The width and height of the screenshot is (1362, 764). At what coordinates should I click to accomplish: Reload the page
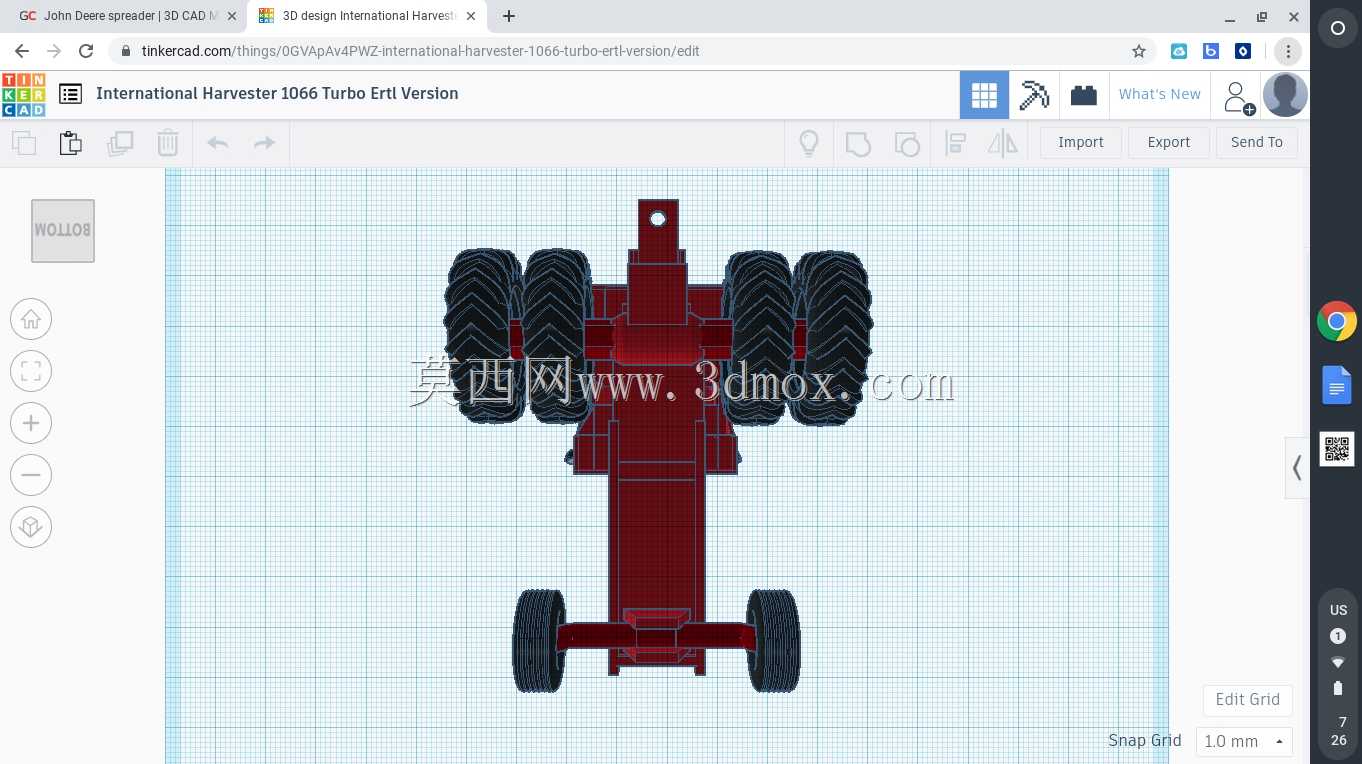86,51
